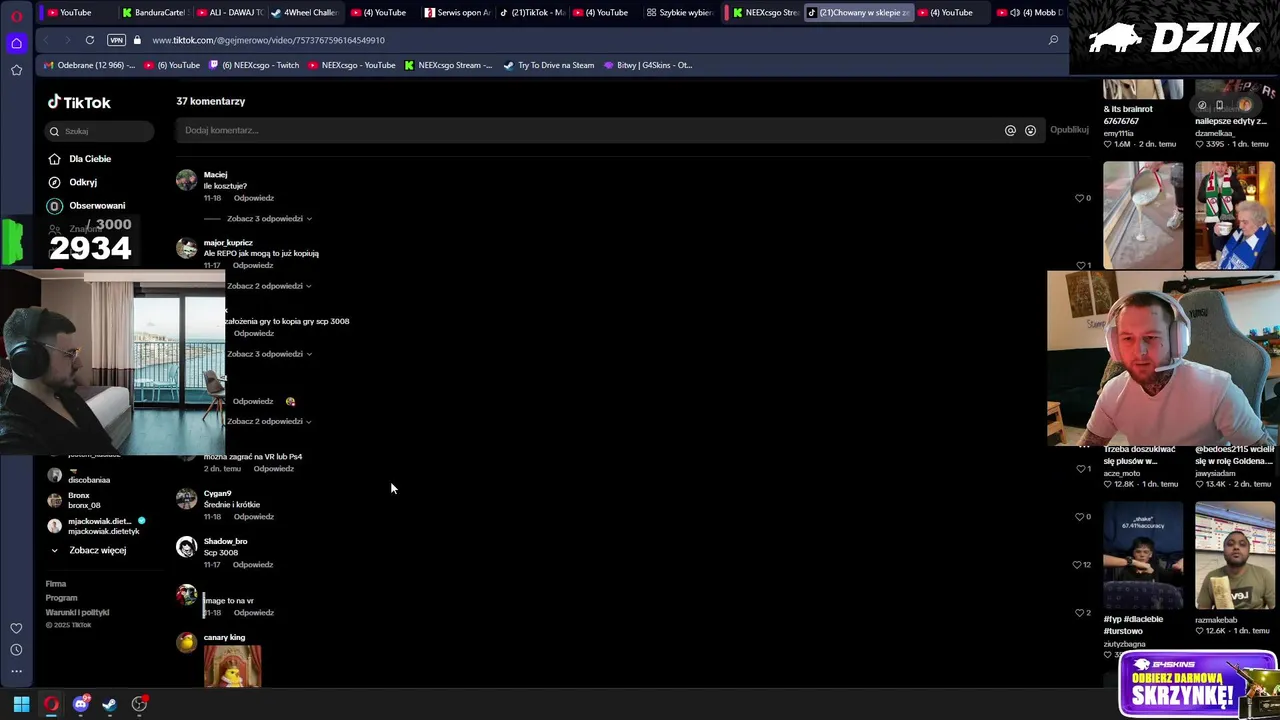The image size is (1280, 720).
Task: Open the TikTok home logo
Action: click(x=79, y=102)
